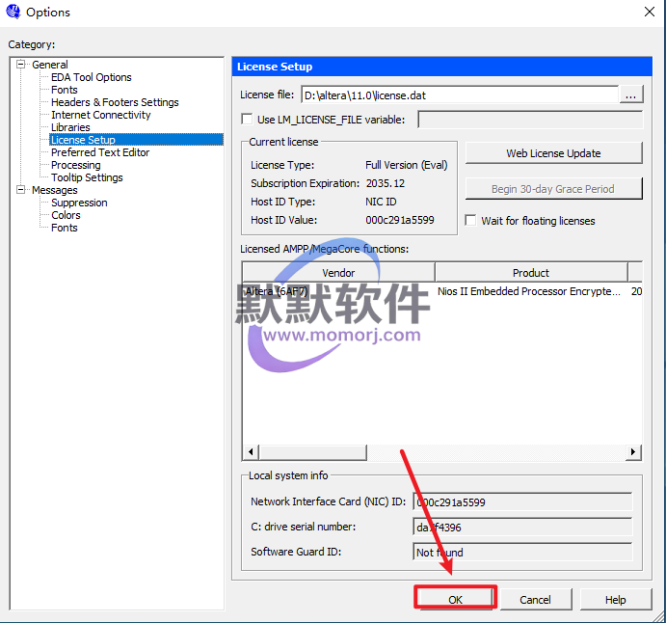
Task: Click the Software Guard ID field
Action: (x=522, y=553)
